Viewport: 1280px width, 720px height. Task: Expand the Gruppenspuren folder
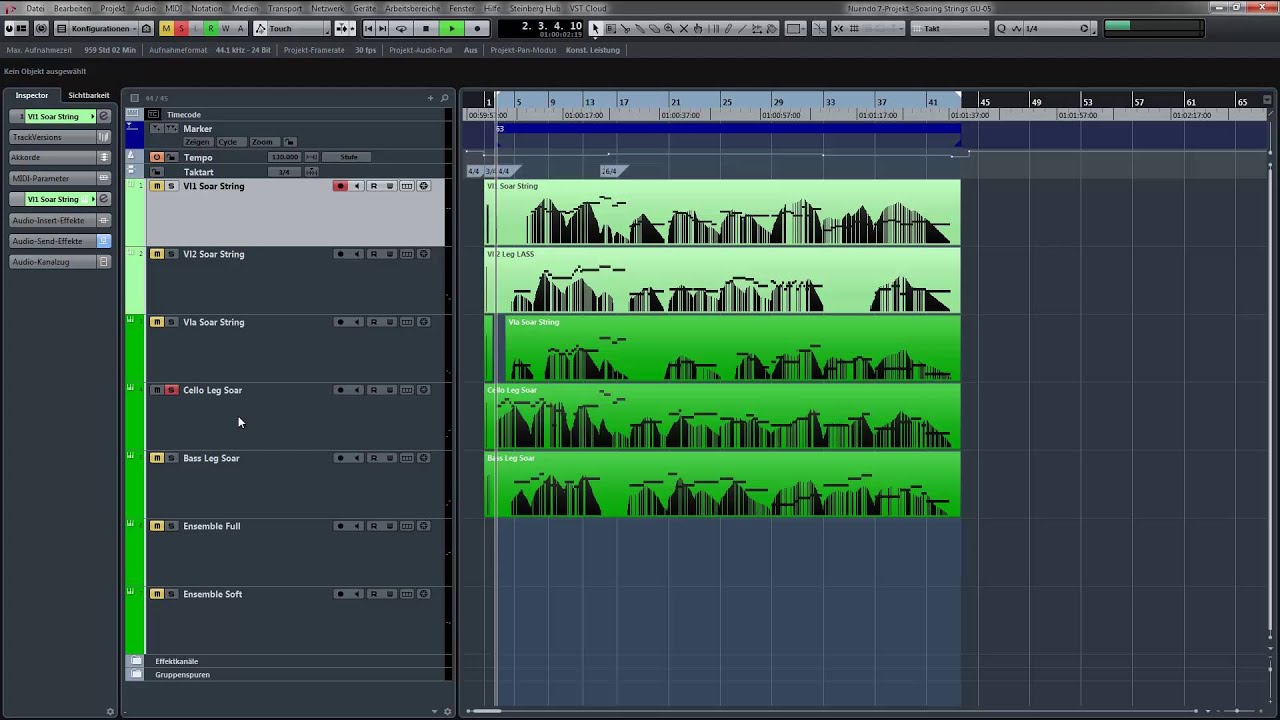point(136,675)
